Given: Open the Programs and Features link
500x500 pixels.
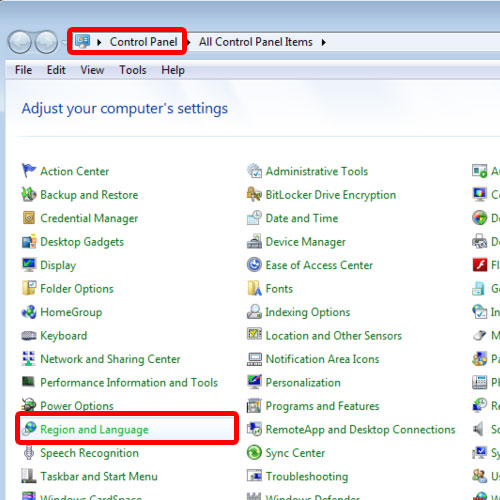Looking at the screenshot, I should pyautogui.click(x=322, y=406).
